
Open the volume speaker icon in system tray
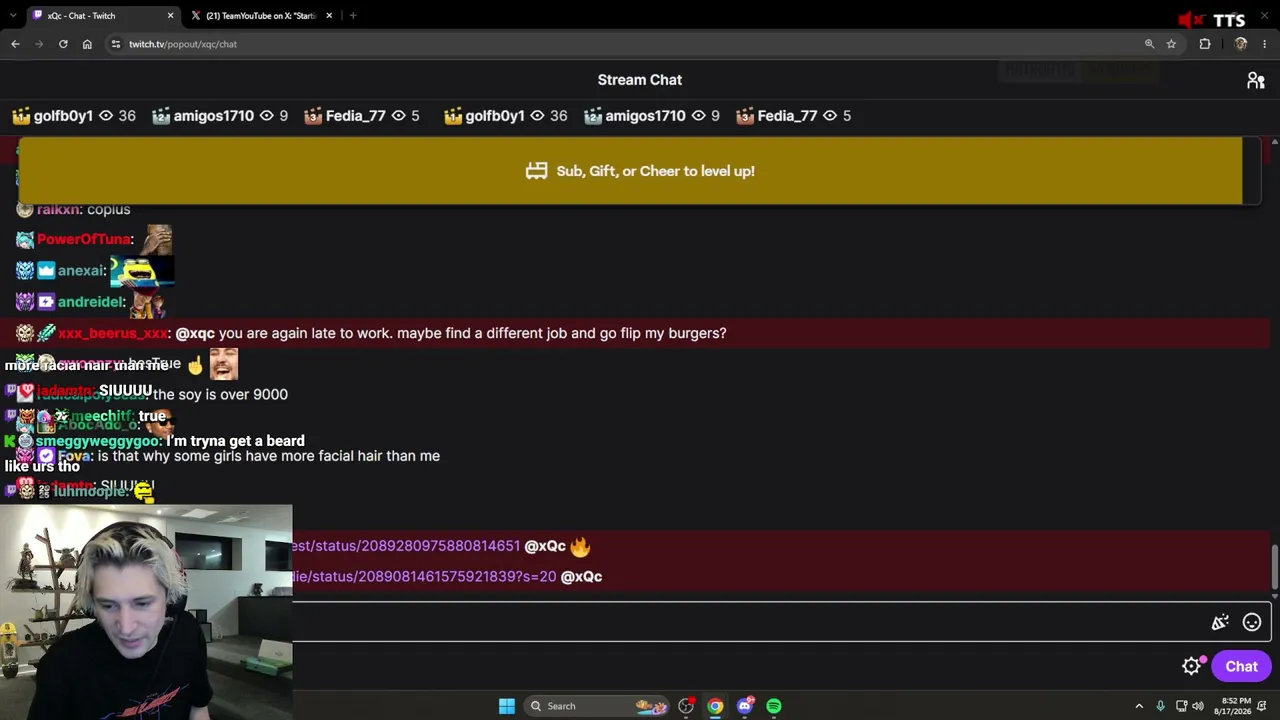coord(1198,706)
